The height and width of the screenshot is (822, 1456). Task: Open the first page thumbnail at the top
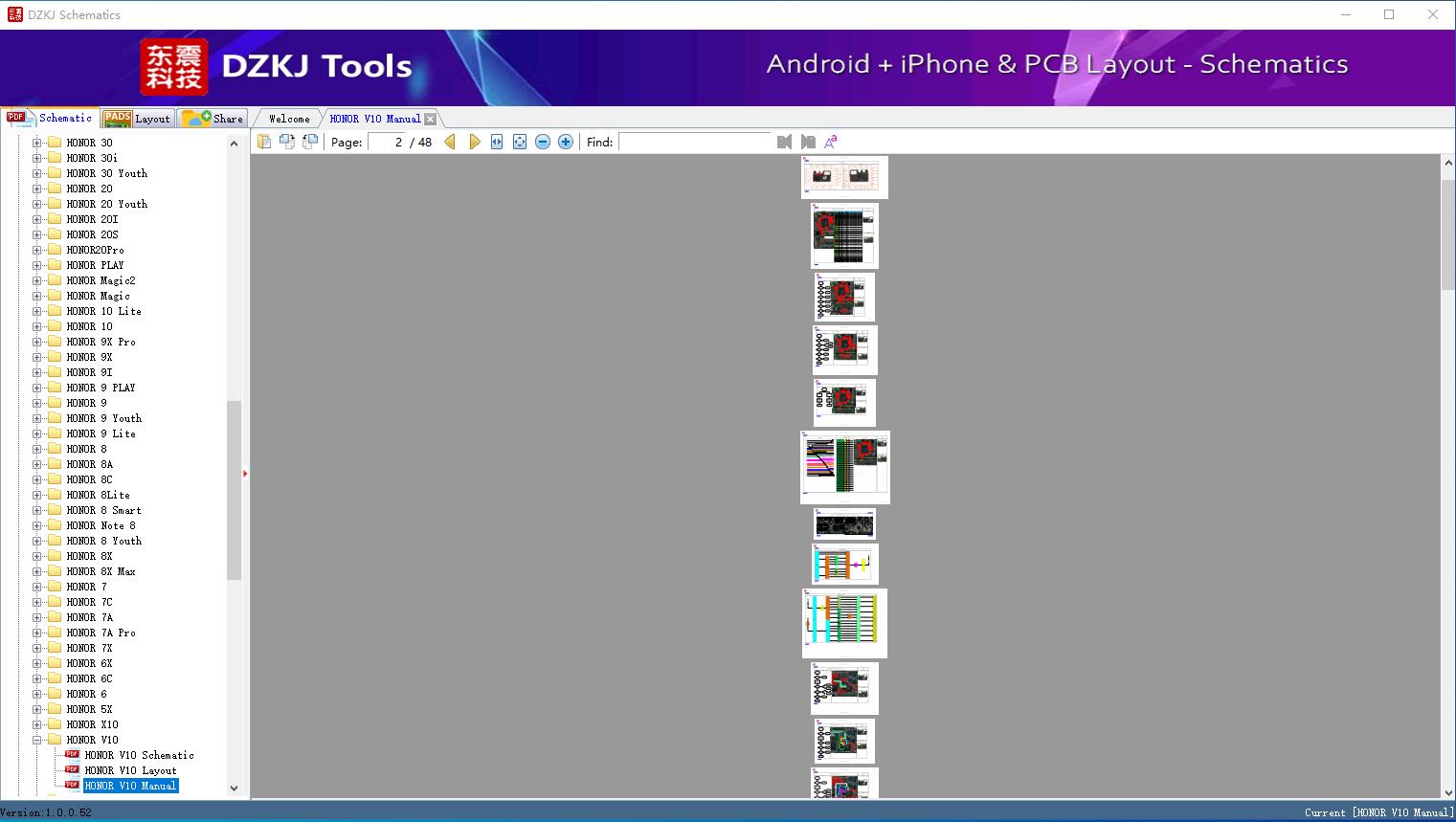844,177
